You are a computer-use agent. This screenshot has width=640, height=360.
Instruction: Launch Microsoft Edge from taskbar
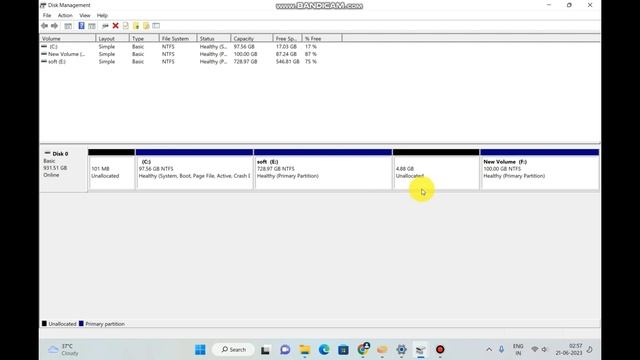click(324, 350)
